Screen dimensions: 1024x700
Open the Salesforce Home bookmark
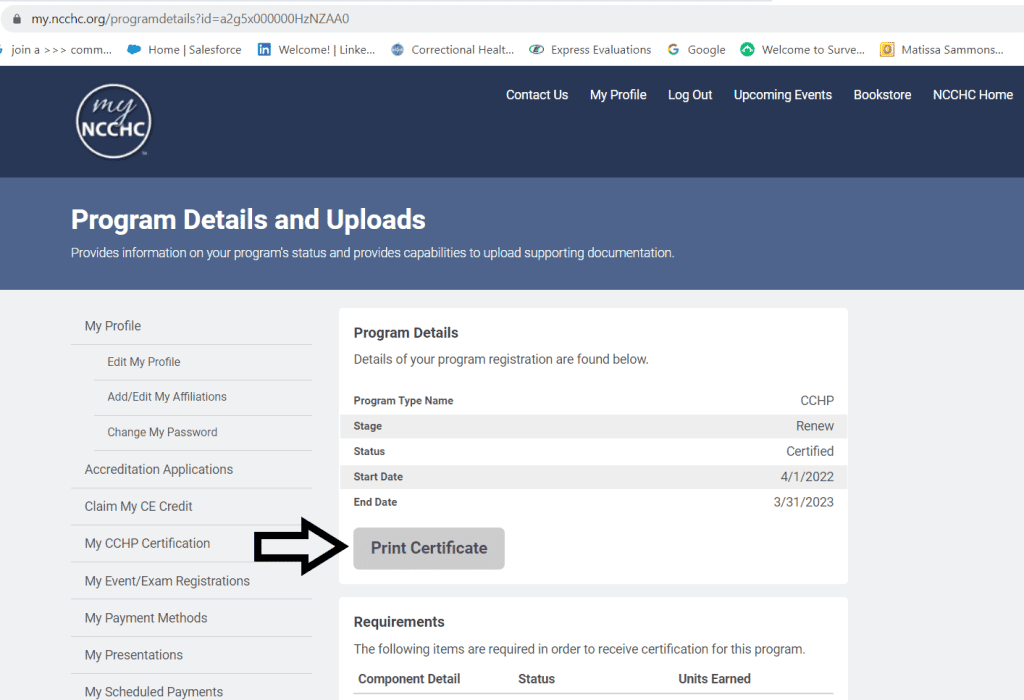(x=185, y=49)
